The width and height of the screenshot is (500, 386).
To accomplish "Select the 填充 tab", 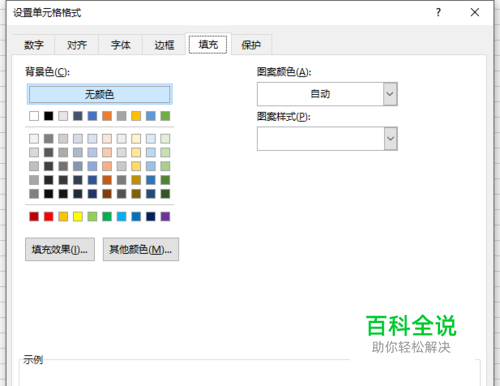I will pyautogui.click(x=208, y=44).
